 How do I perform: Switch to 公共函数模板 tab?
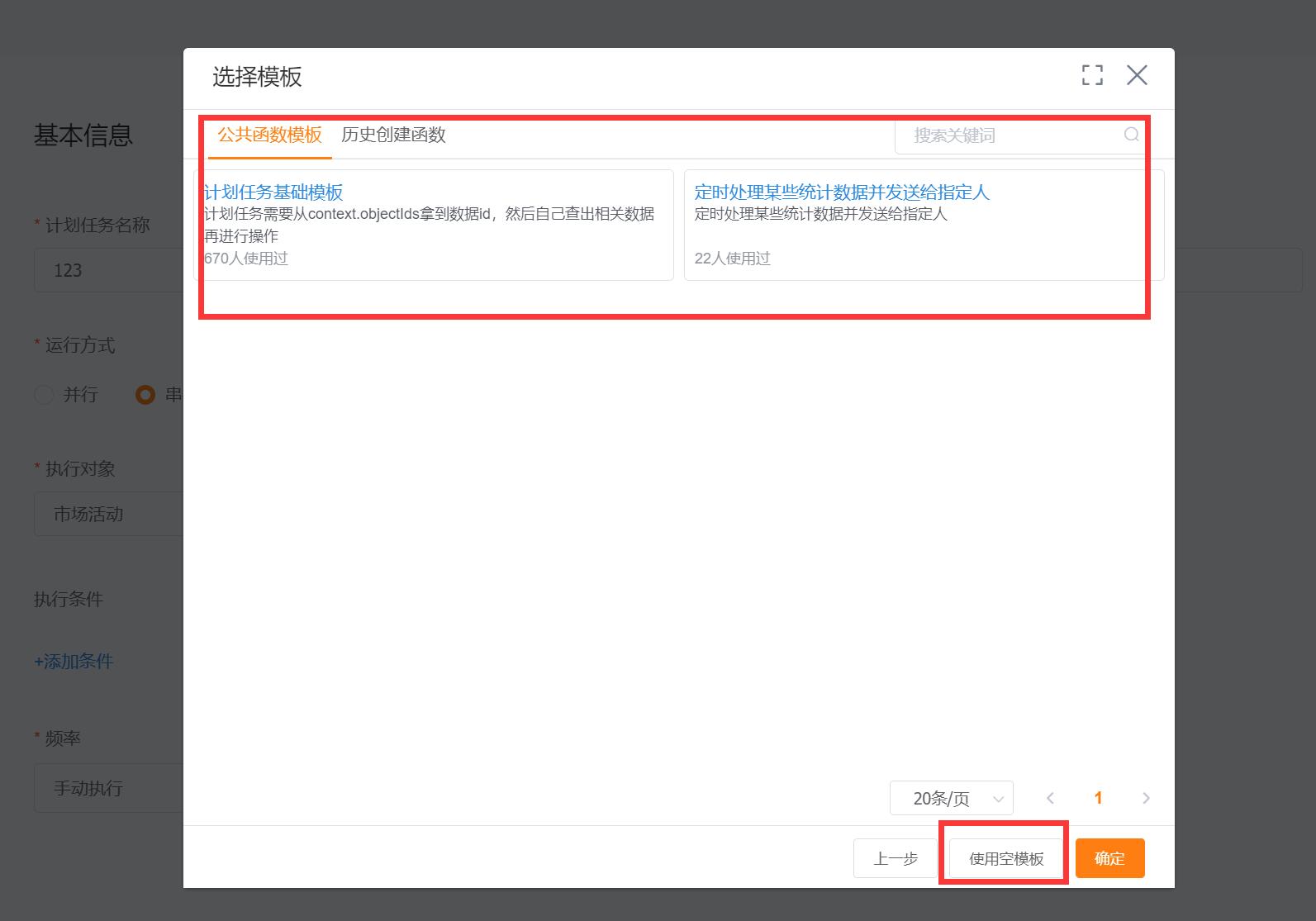click(269, 135)
